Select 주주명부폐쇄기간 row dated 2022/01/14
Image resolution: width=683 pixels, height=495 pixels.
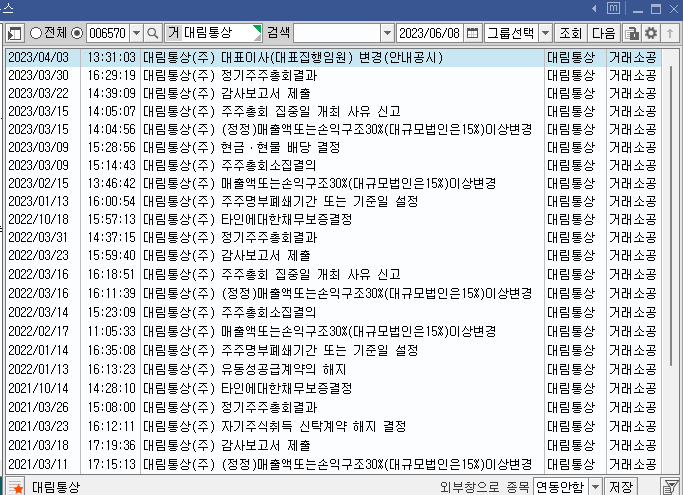(x=281, y=350)
